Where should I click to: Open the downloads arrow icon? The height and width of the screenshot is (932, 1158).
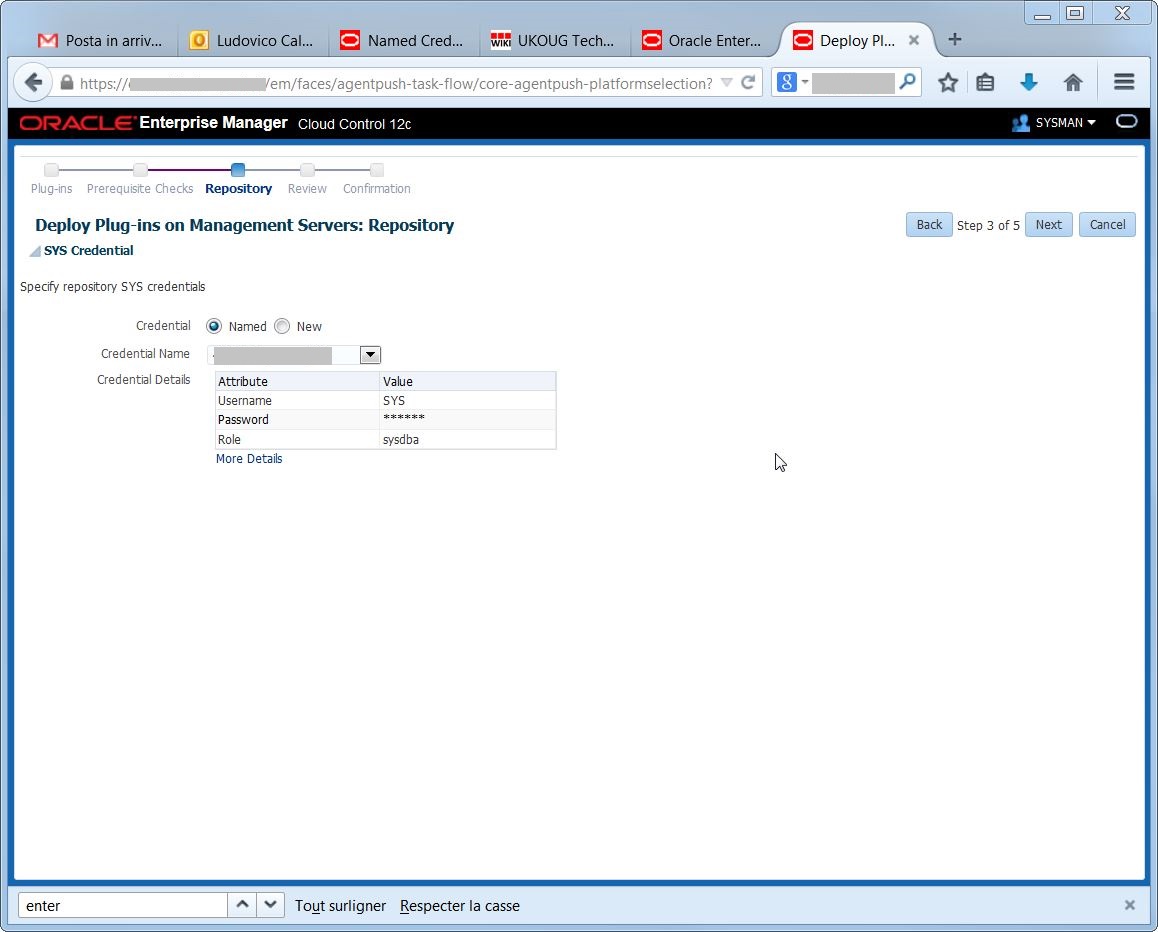[1029, 83]
